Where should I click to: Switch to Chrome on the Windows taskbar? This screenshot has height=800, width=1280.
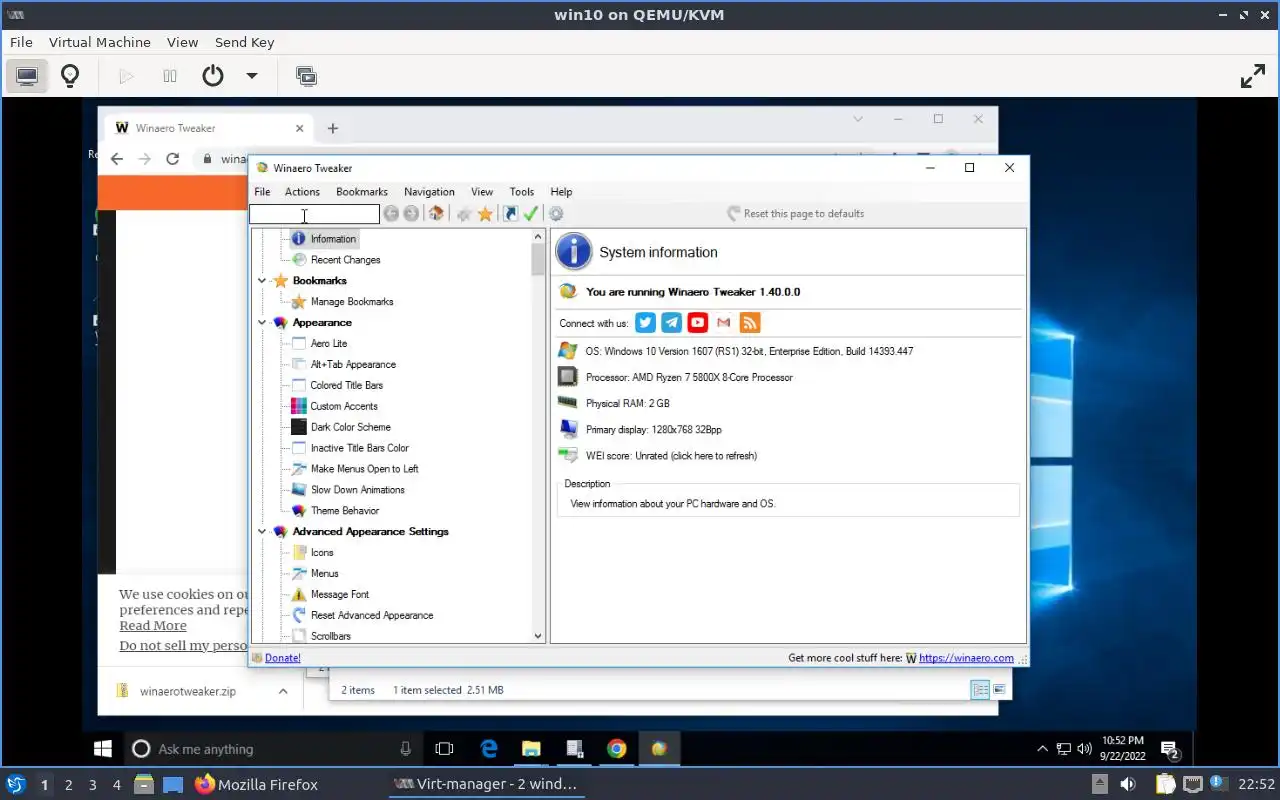[x=616, y=748]
